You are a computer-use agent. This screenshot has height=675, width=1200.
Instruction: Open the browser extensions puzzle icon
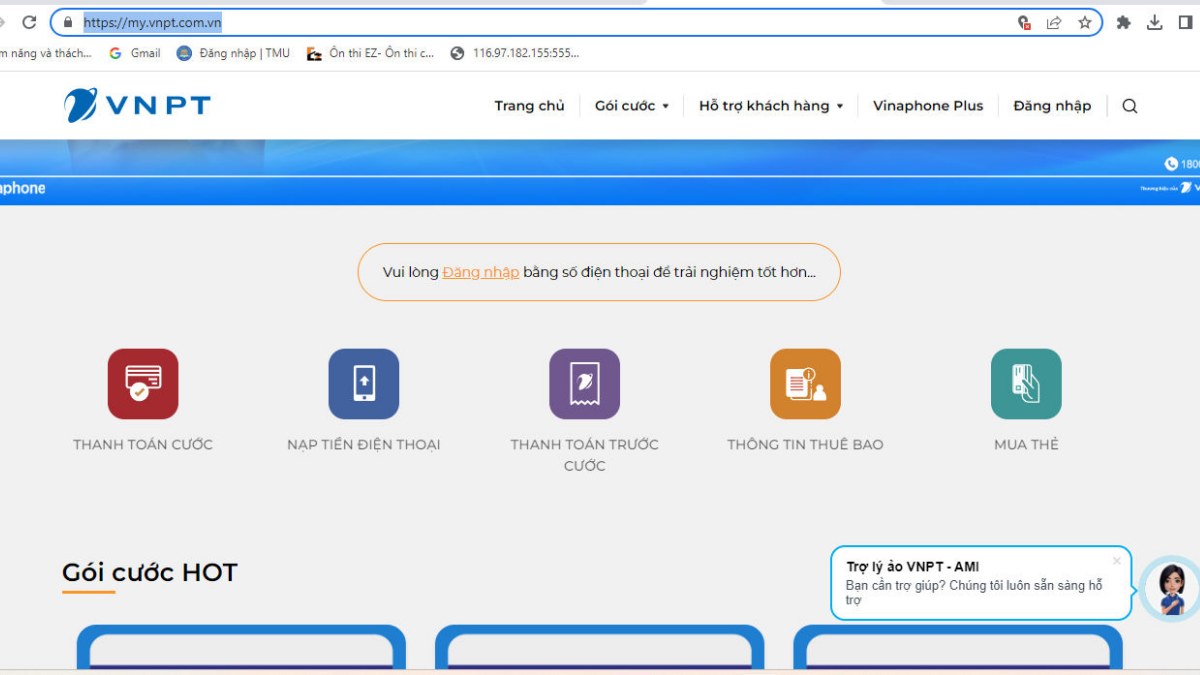[1124, 22]
